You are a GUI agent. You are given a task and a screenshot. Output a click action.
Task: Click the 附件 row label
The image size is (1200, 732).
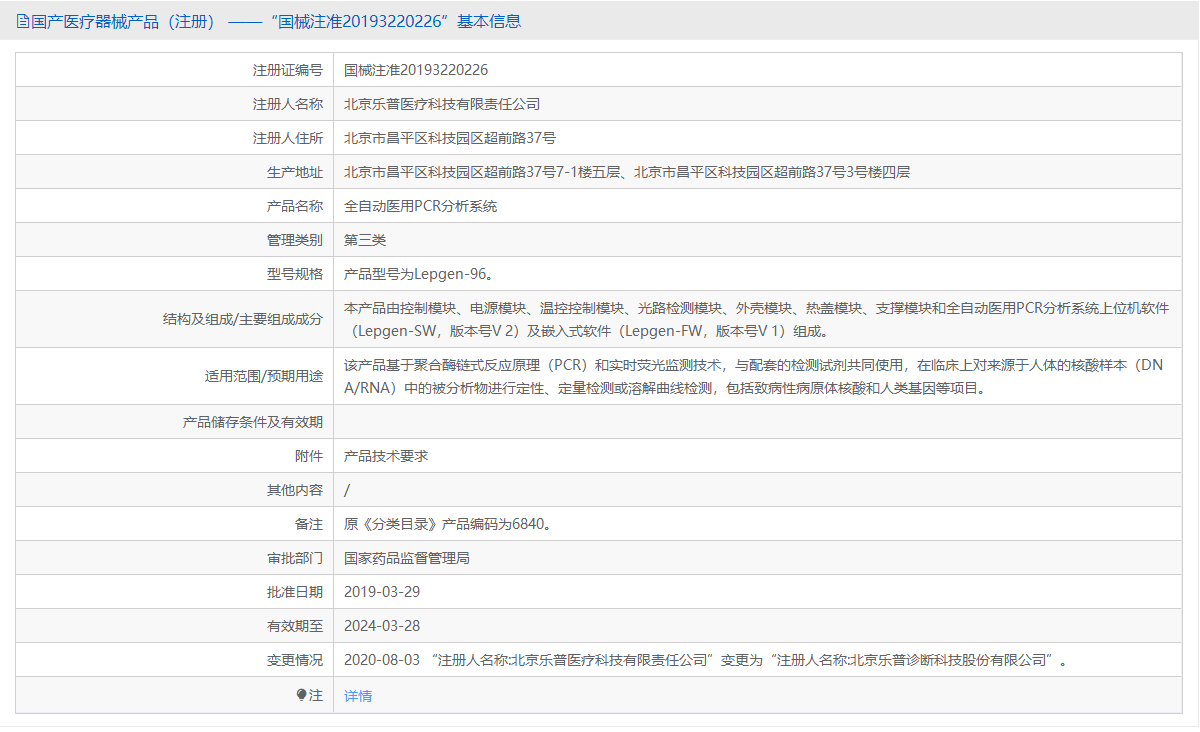click(309, 456)
